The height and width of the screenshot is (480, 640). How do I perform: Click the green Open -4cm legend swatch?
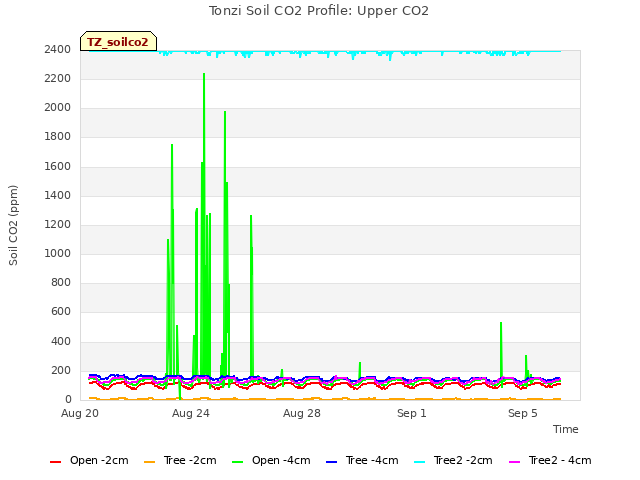[238, 462]
